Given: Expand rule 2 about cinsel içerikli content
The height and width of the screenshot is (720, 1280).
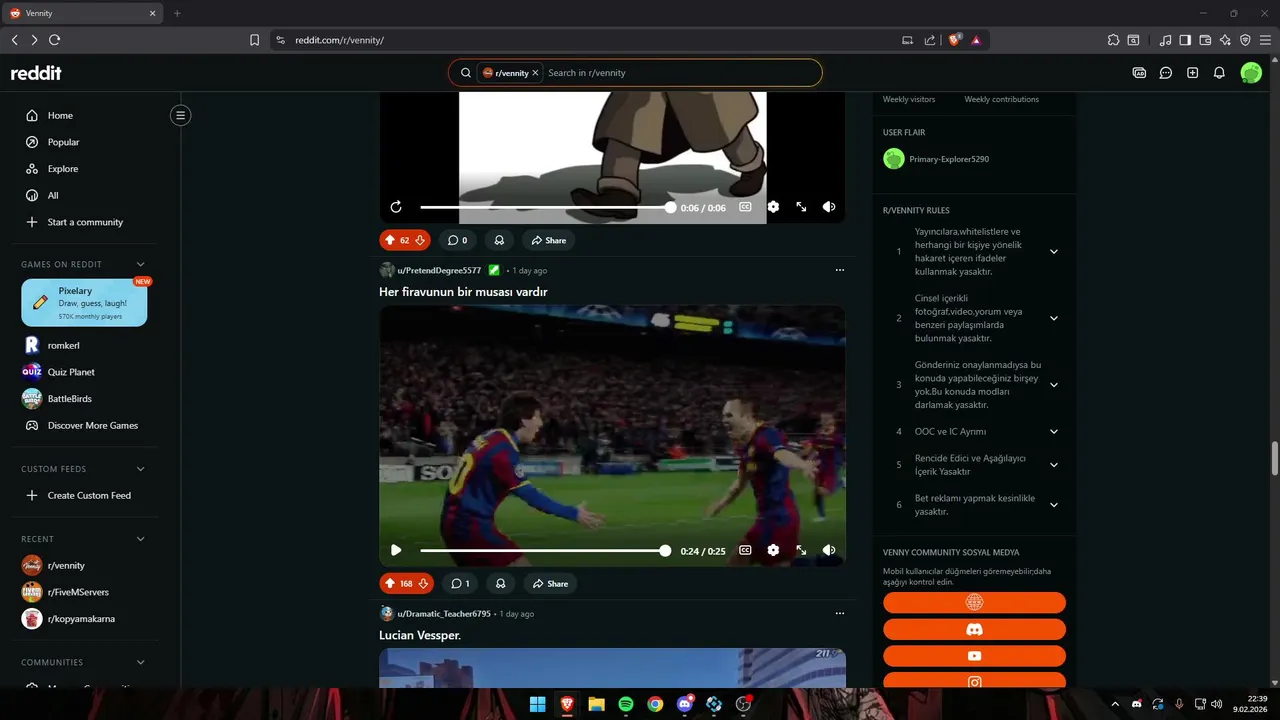Looking at the screenshot, I should (x=1054, y=318).
